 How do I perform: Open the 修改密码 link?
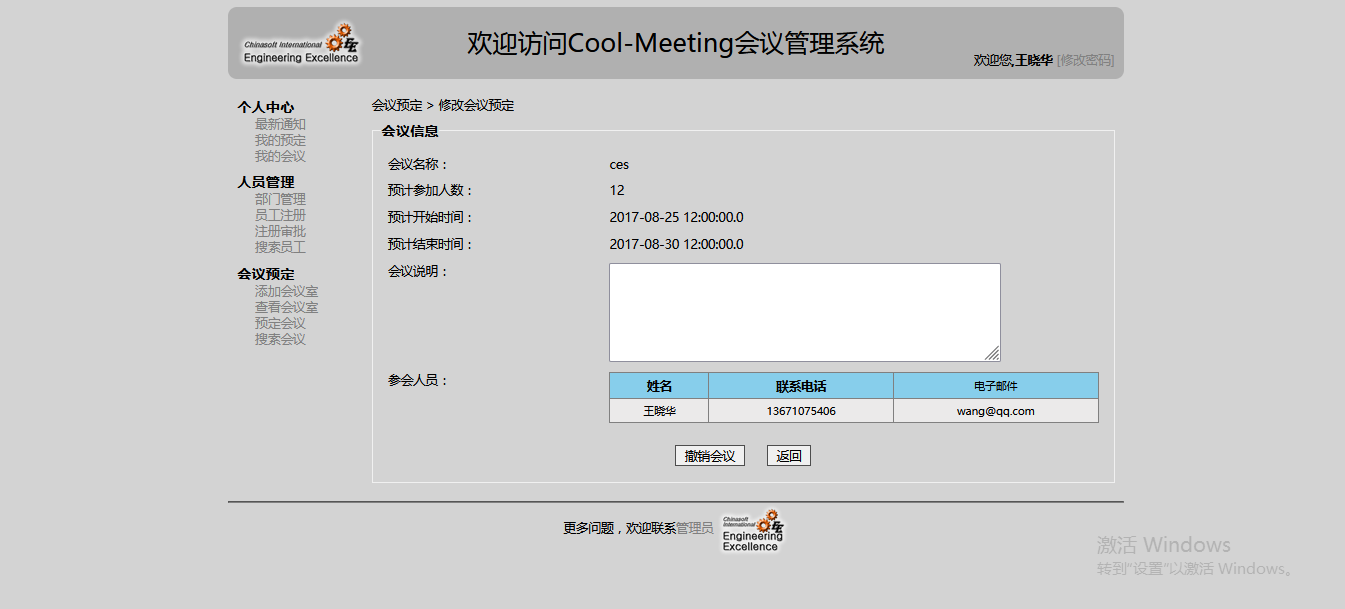click(1085, 60)
